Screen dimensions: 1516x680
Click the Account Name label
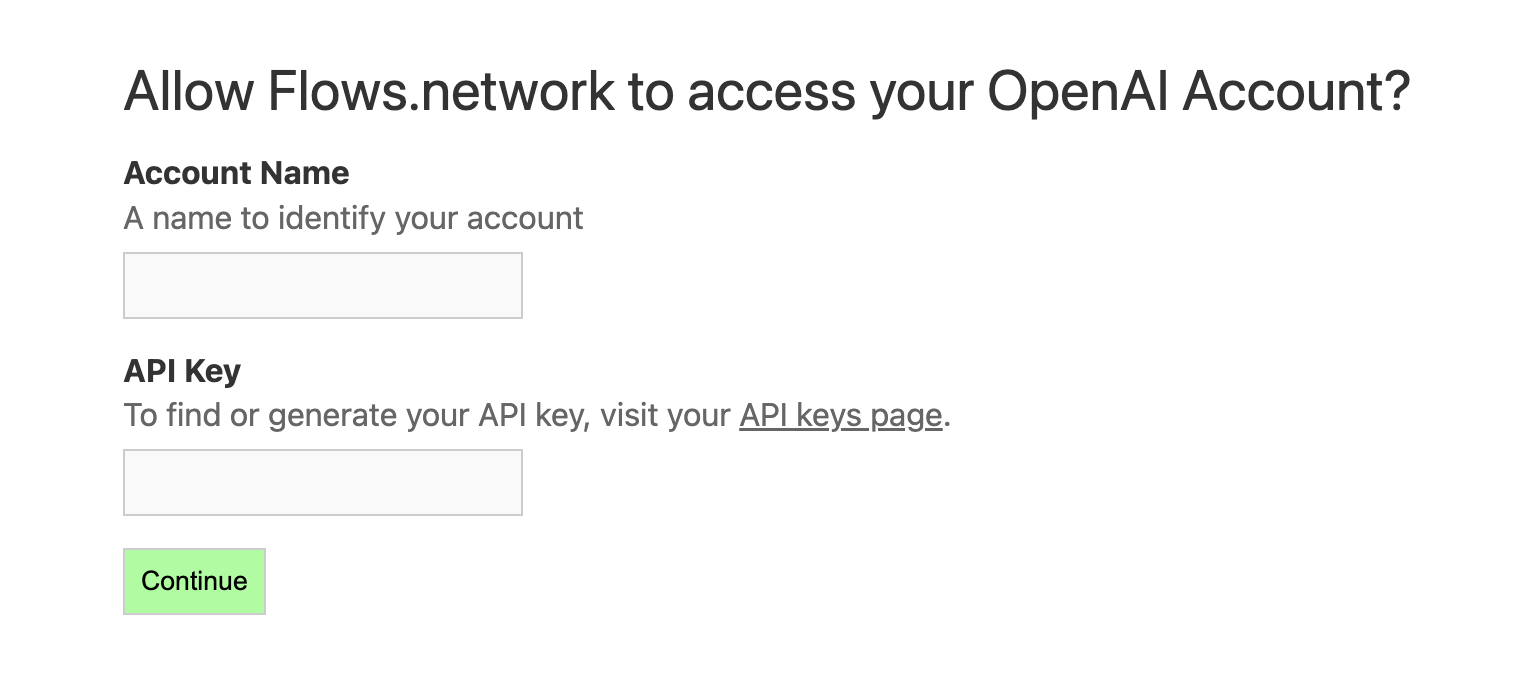coord(236,173)
